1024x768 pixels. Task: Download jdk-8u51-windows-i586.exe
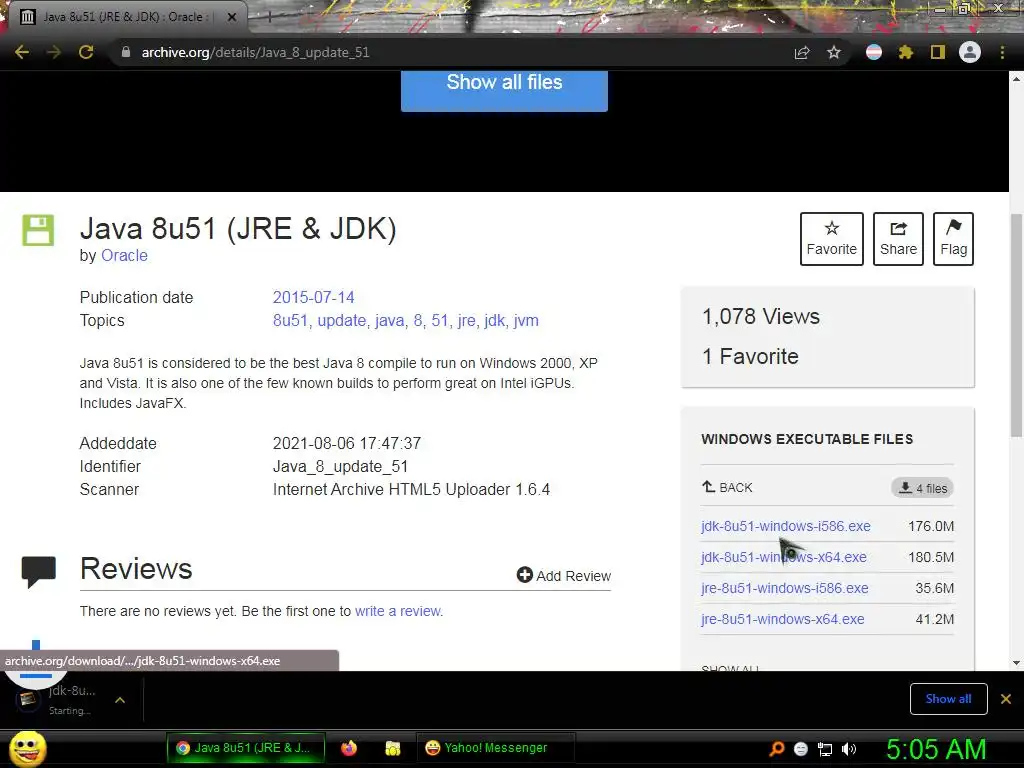coord(786,526)
